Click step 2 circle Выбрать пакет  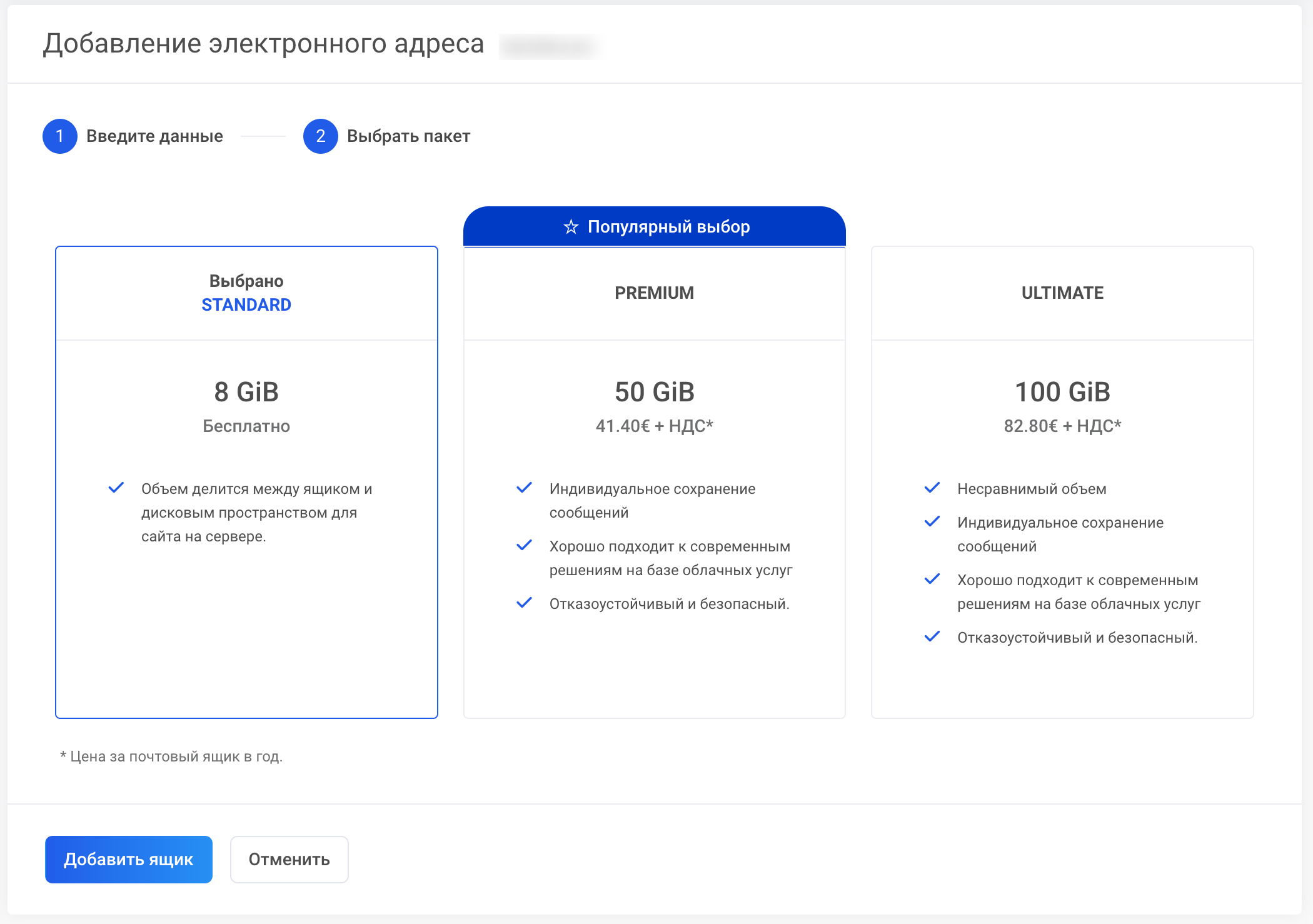[x=321, y=136]
